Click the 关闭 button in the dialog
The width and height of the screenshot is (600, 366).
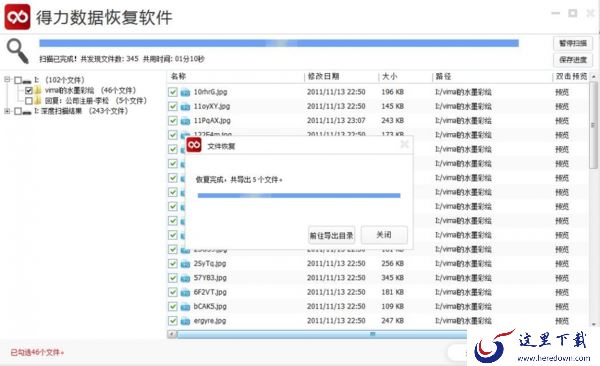tap(384, 234)
